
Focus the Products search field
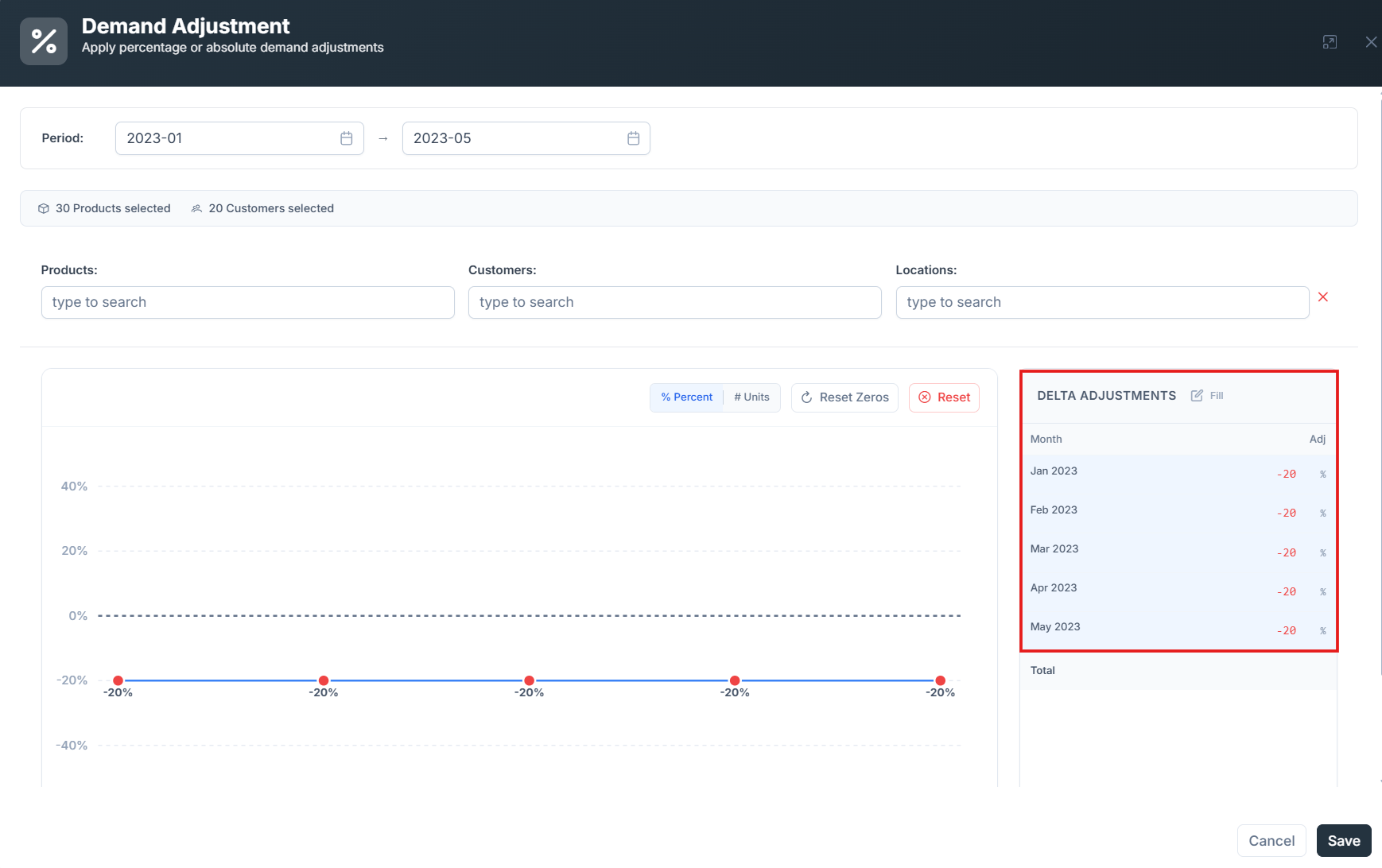pos(248,302)
